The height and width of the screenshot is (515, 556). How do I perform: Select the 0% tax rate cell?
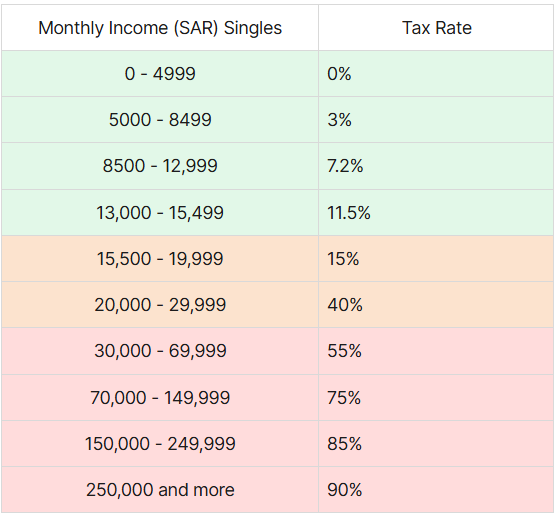(x=436, y=74)
